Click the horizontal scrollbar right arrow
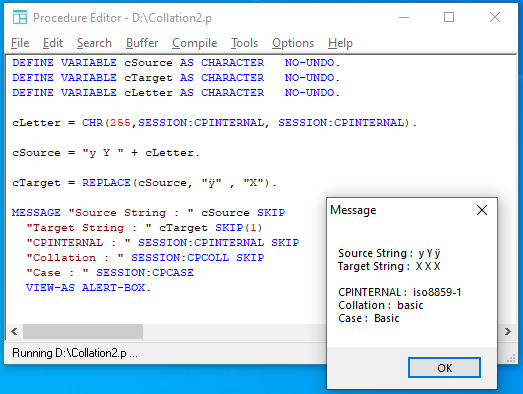 click(507, 331)
